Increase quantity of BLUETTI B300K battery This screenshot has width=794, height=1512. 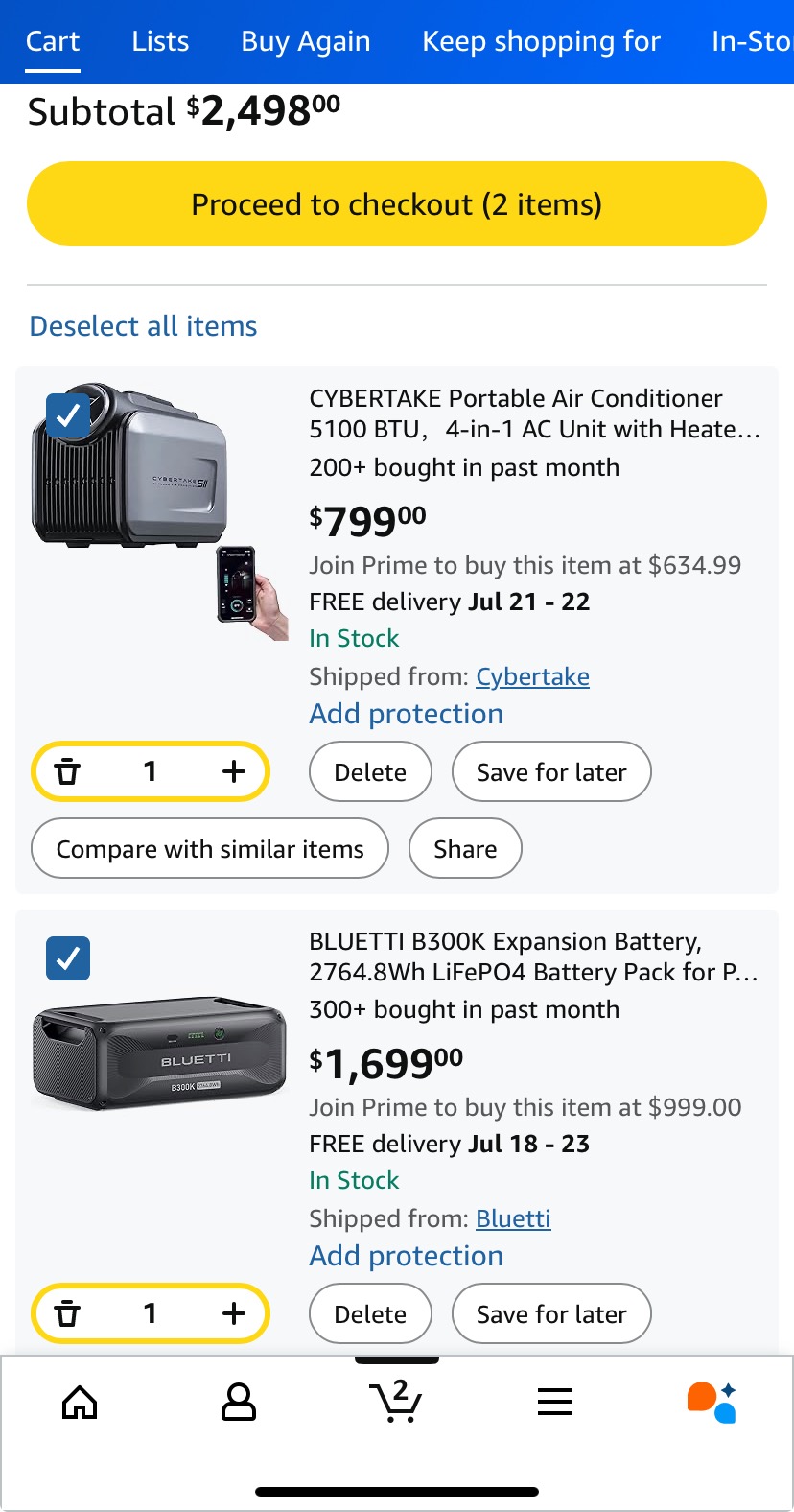tap(234, 1313)
